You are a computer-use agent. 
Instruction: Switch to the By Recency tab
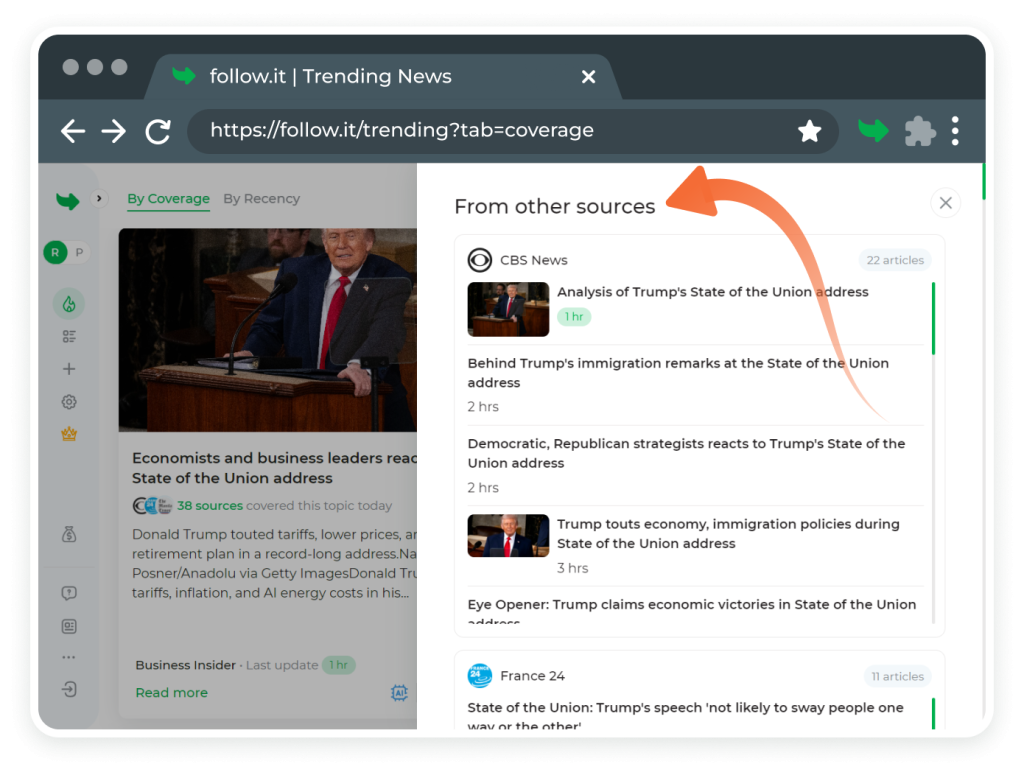[x=261, y=199]
